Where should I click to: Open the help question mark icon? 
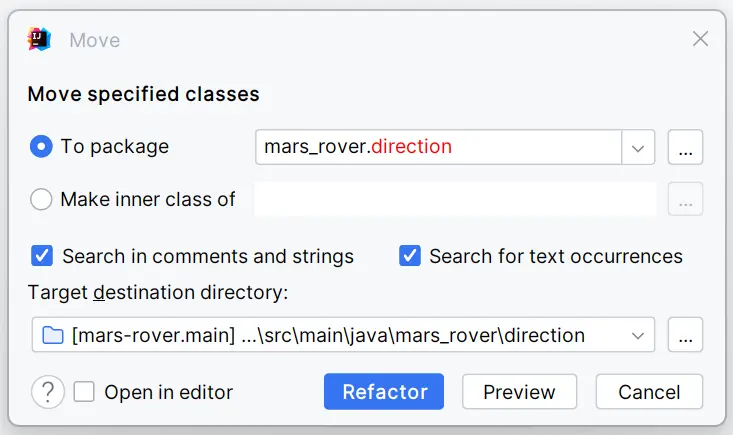point(47,392)
